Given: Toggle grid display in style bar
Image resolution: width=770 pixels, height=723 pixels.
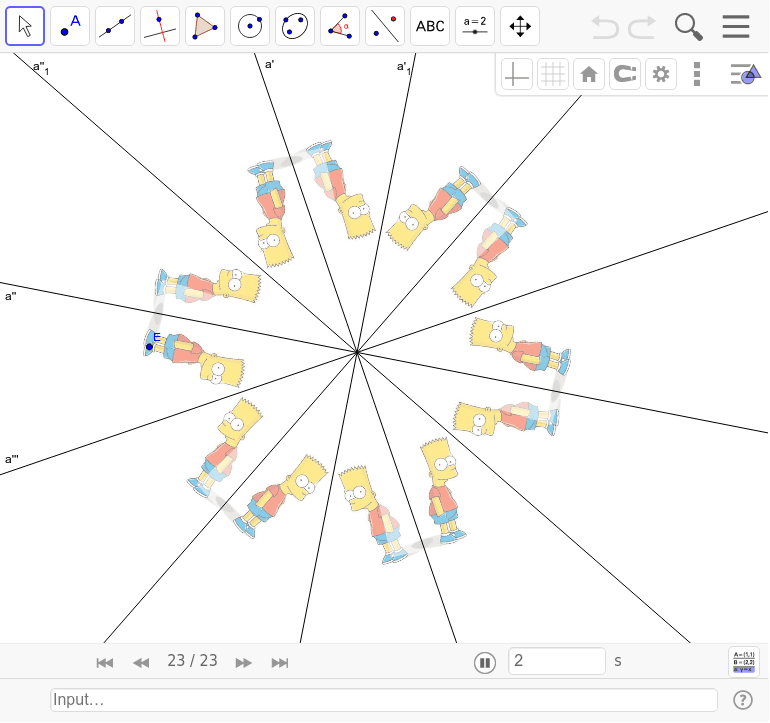Looking at the screenshot, I should click(553, 74).
